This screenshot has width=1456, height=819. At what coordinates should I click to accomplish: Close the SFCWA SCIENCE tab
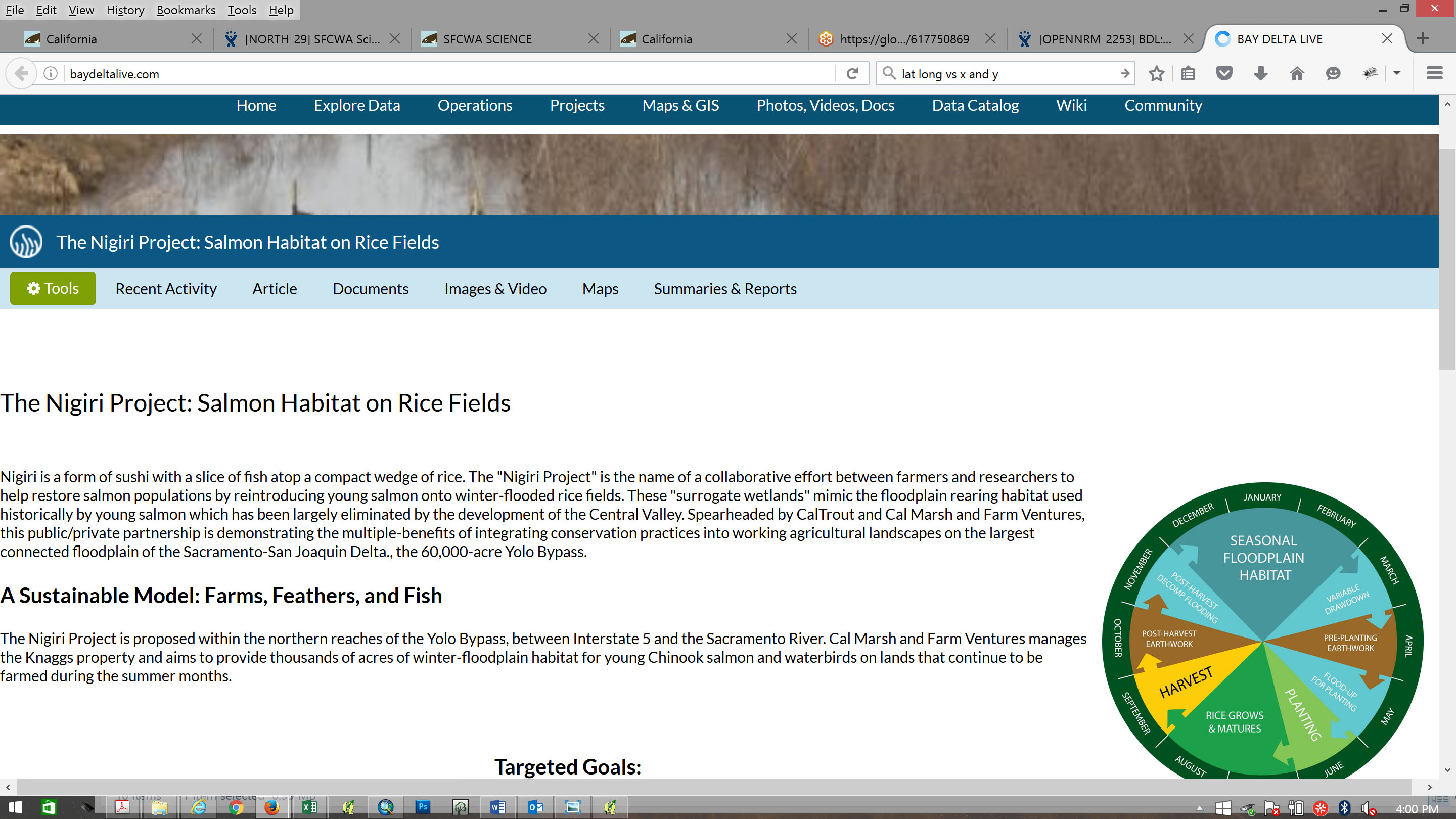593,38
